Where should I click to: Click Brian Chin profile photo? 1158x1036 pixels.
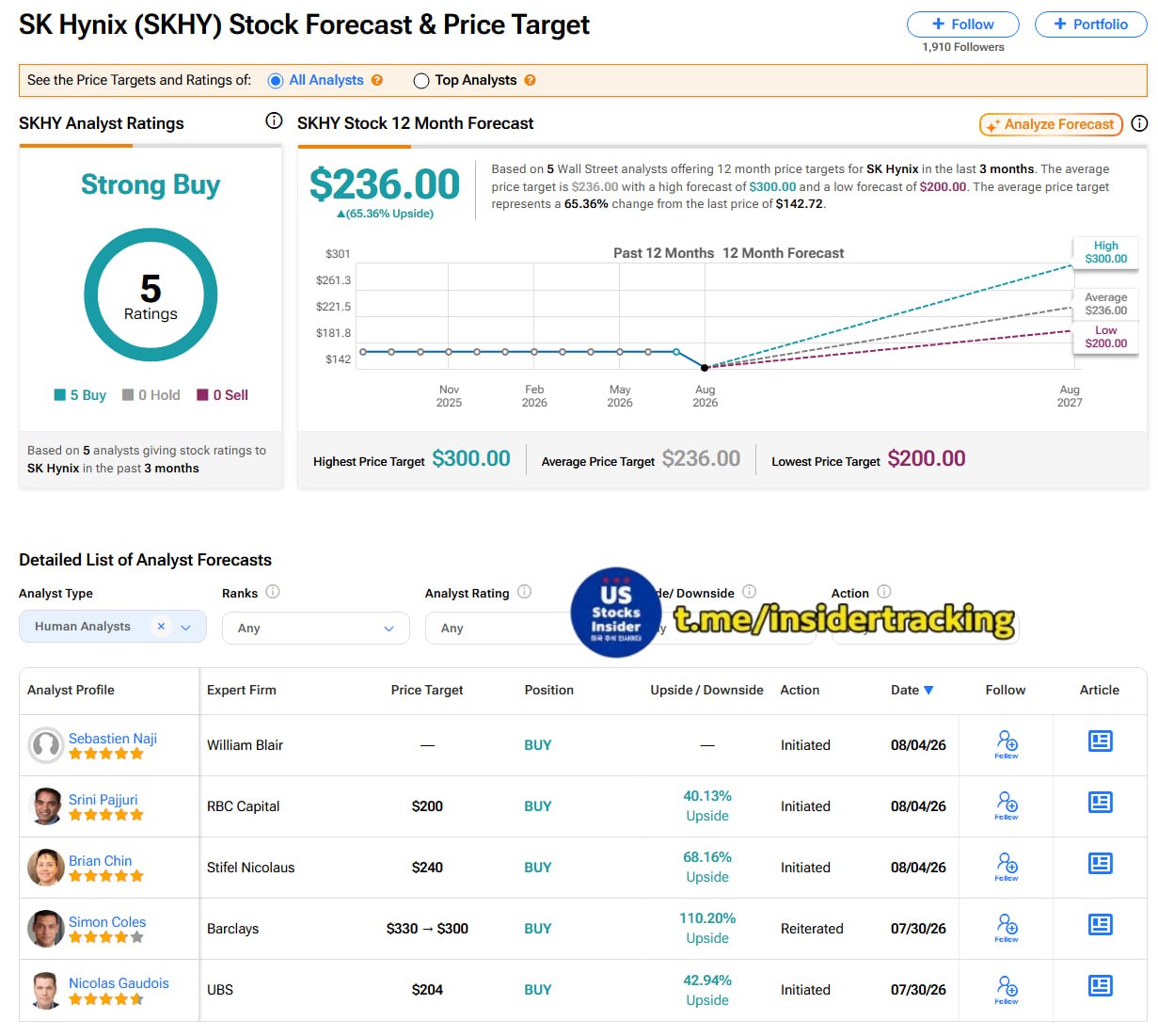(x=46, y=868)
